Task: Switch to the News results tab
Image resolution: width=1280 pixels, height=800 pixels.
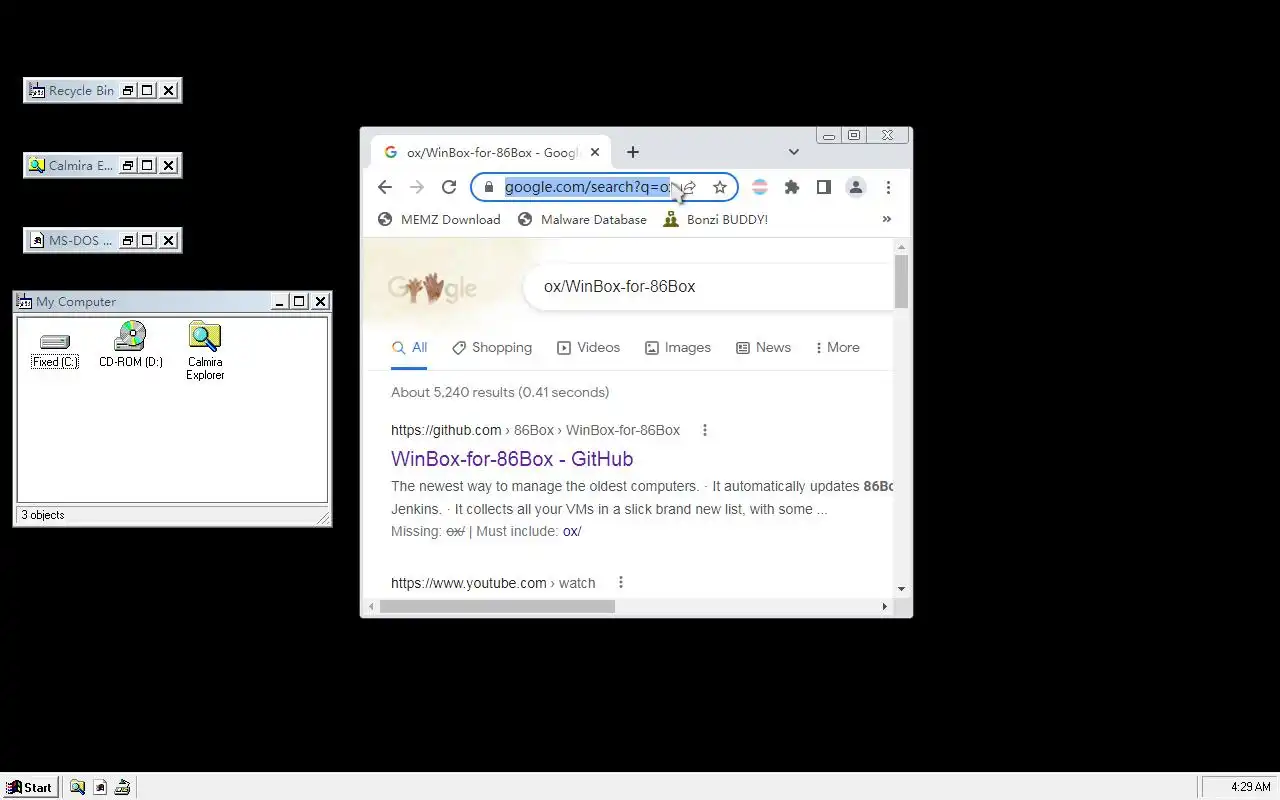Action: click(763, 348)
